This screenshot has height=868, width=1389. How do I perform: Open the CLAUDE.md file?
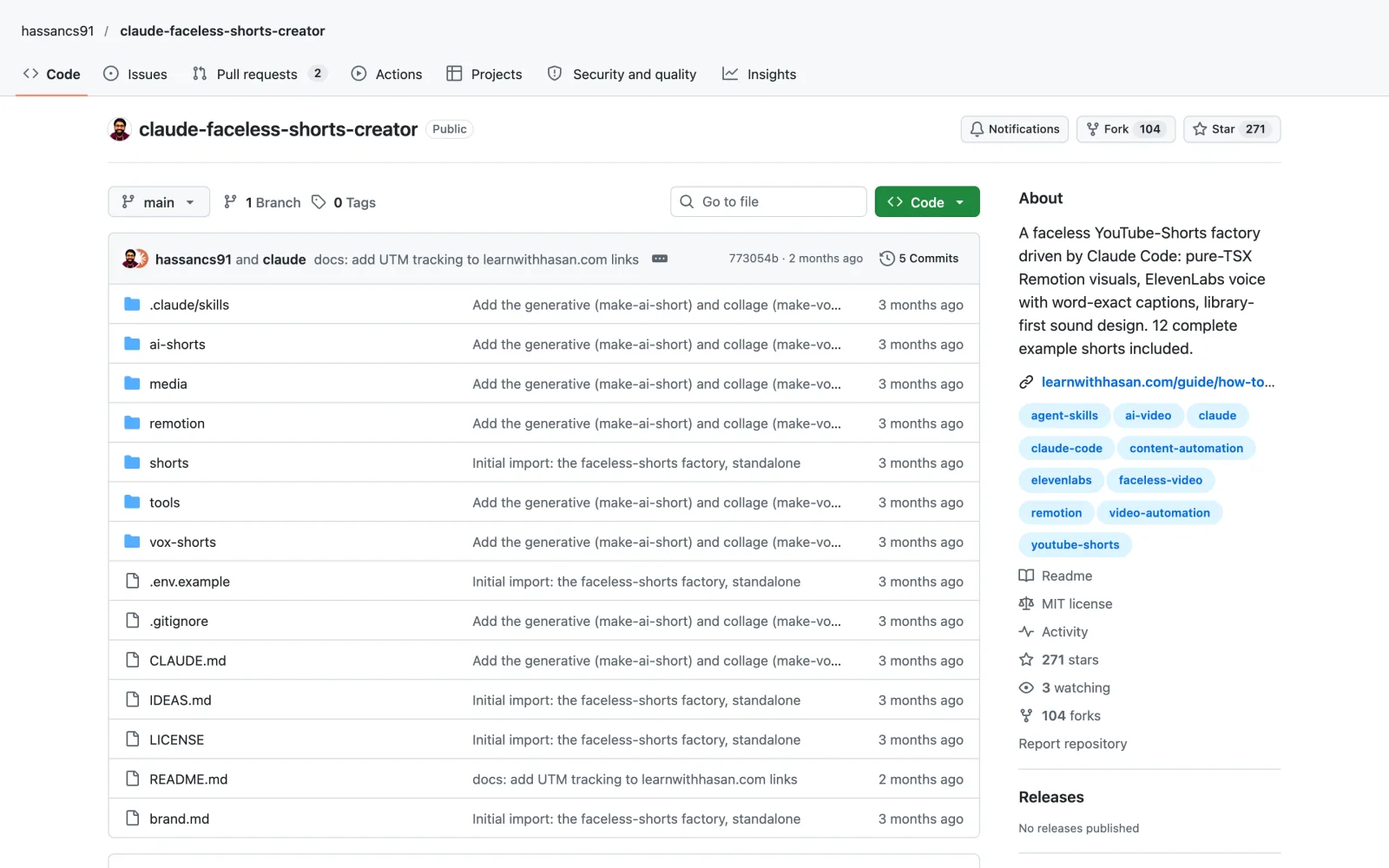coord(188,661)
